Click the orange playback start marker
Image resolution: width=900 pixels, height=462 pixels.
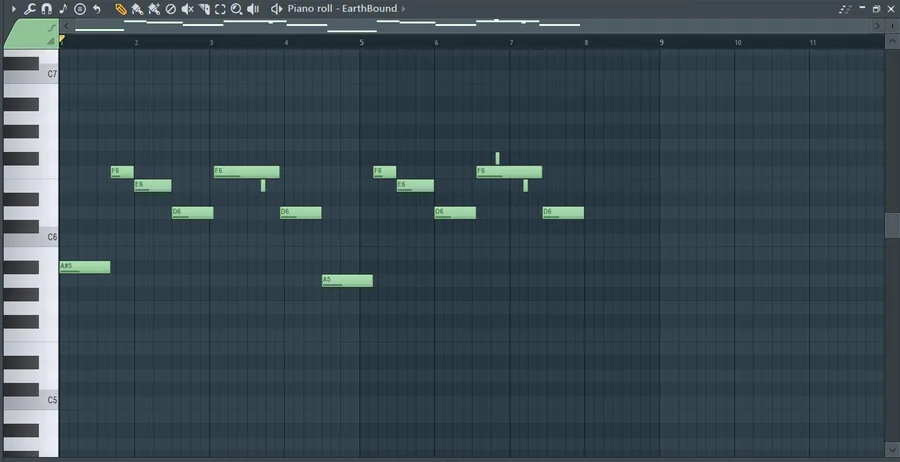(62, 38)
